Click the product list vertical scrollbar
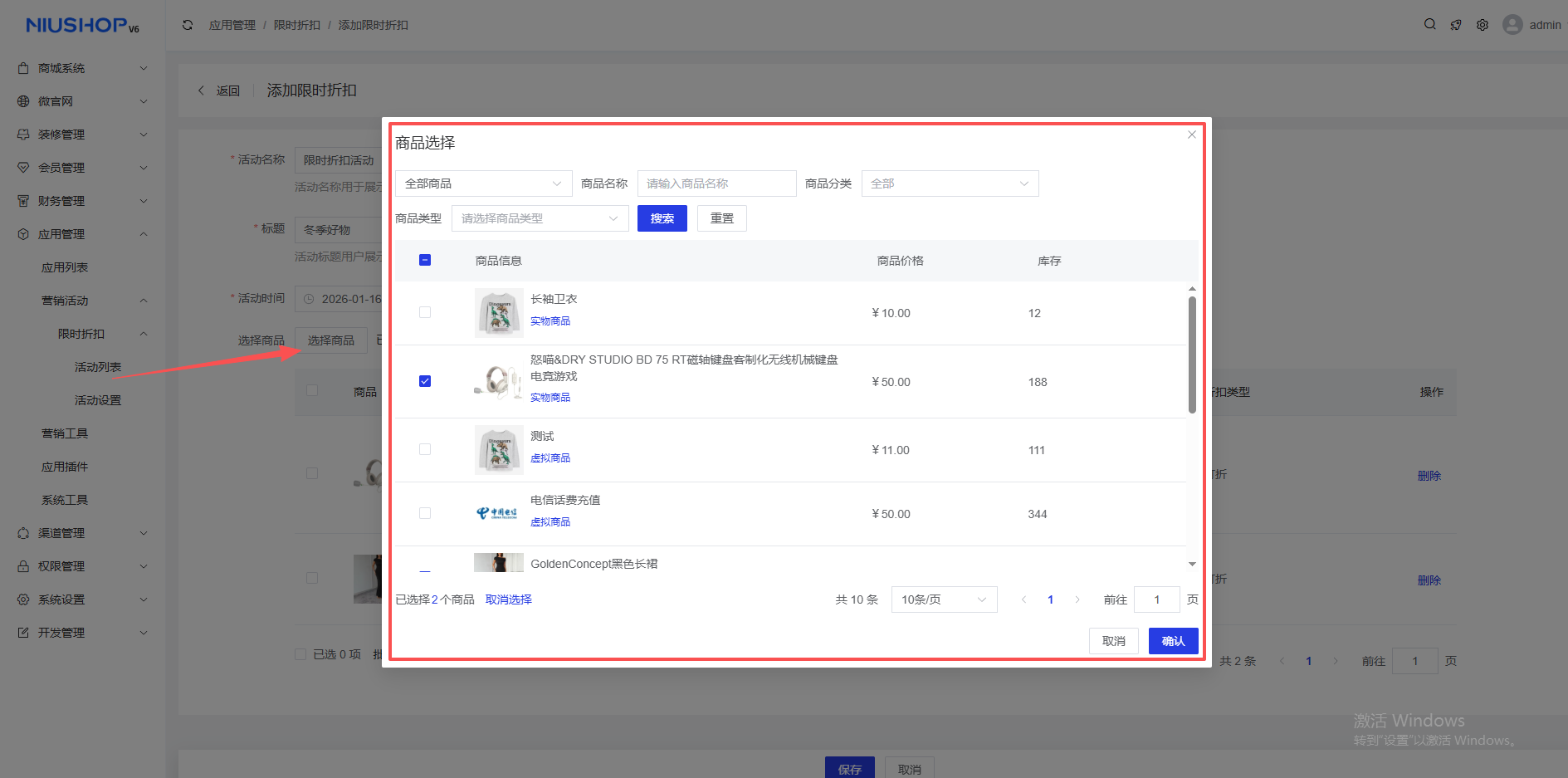Screen dimensions: 1568x778 (1192, 355)
